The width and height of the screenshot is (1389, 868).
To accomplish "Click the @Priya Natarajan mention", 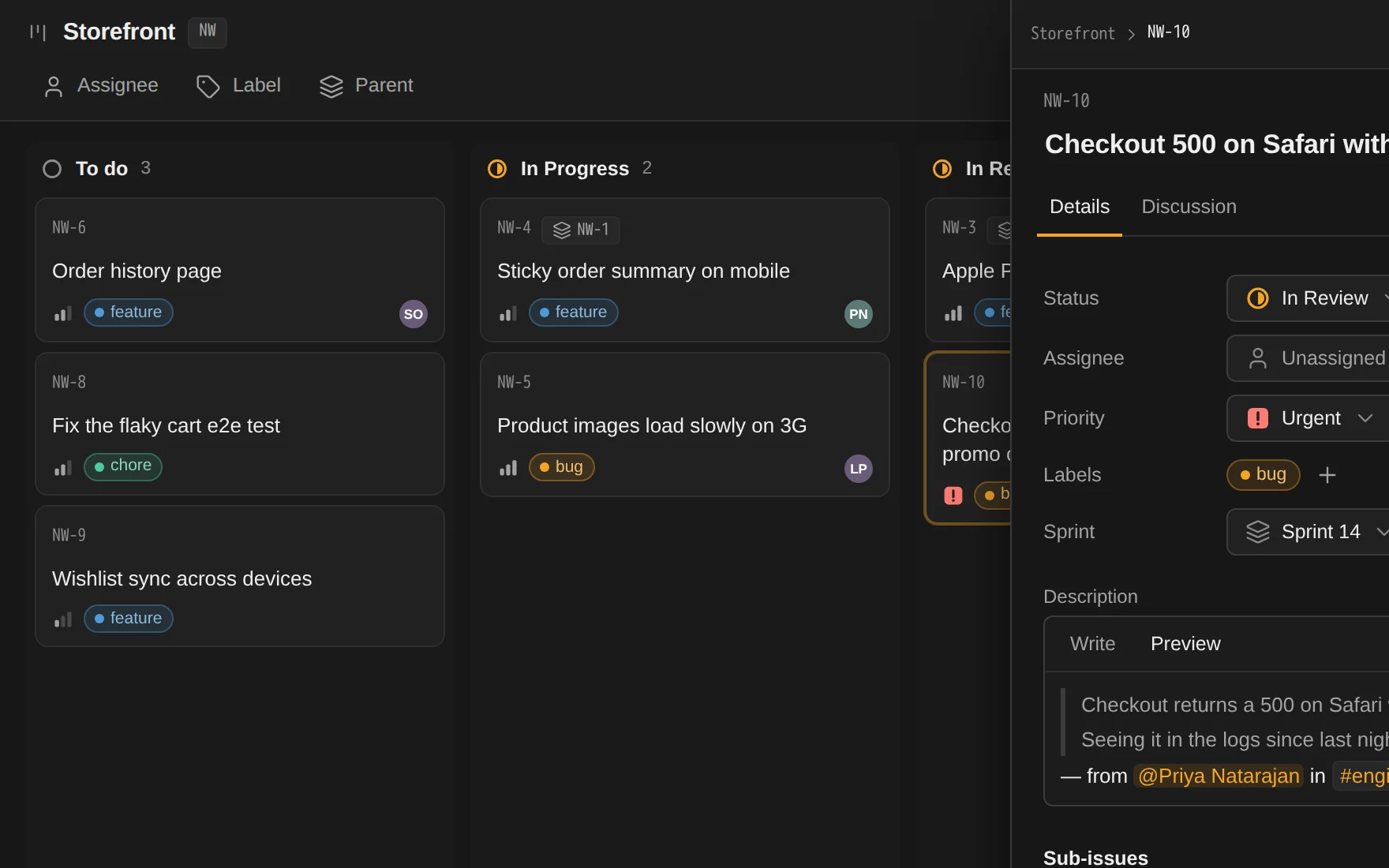I will (1219, 776).
